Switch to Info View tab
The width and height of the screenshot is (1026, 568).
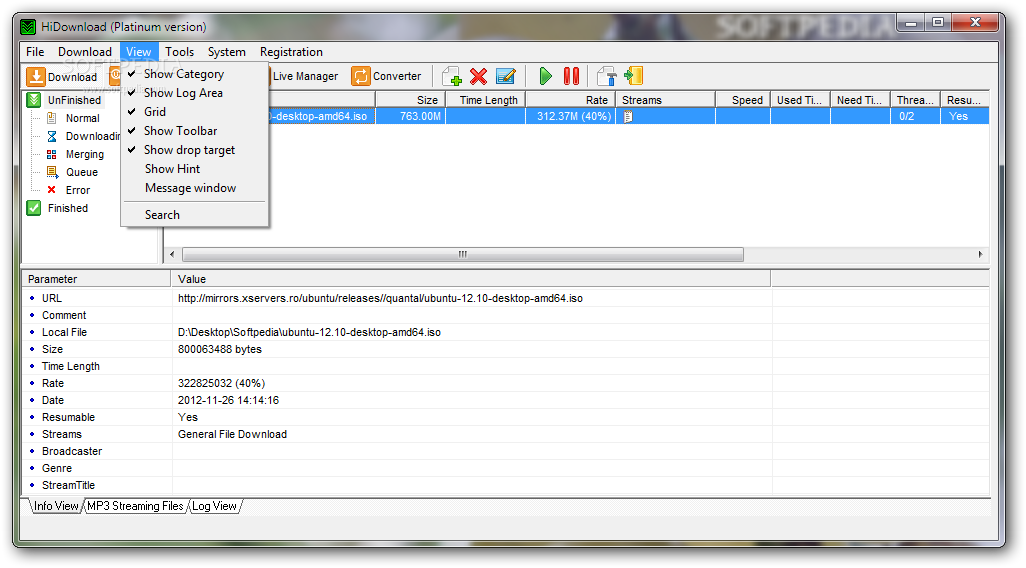56,506
